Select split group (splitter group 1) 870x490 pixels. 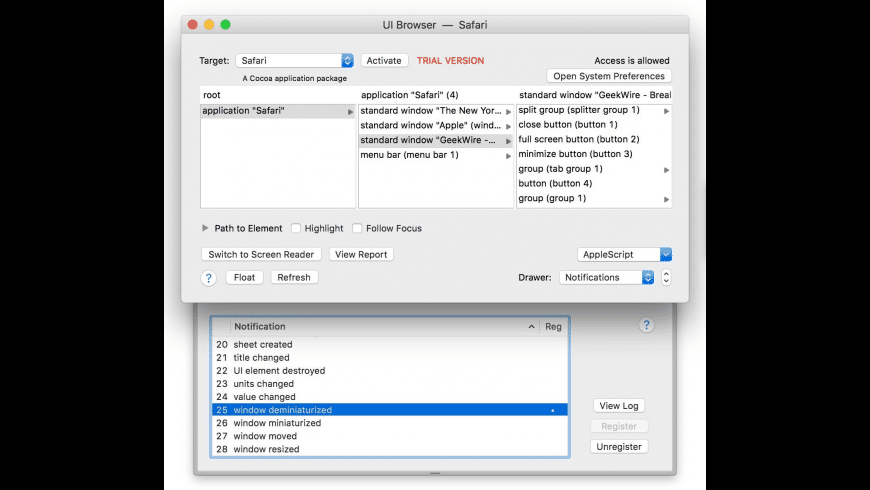(594, 110)
